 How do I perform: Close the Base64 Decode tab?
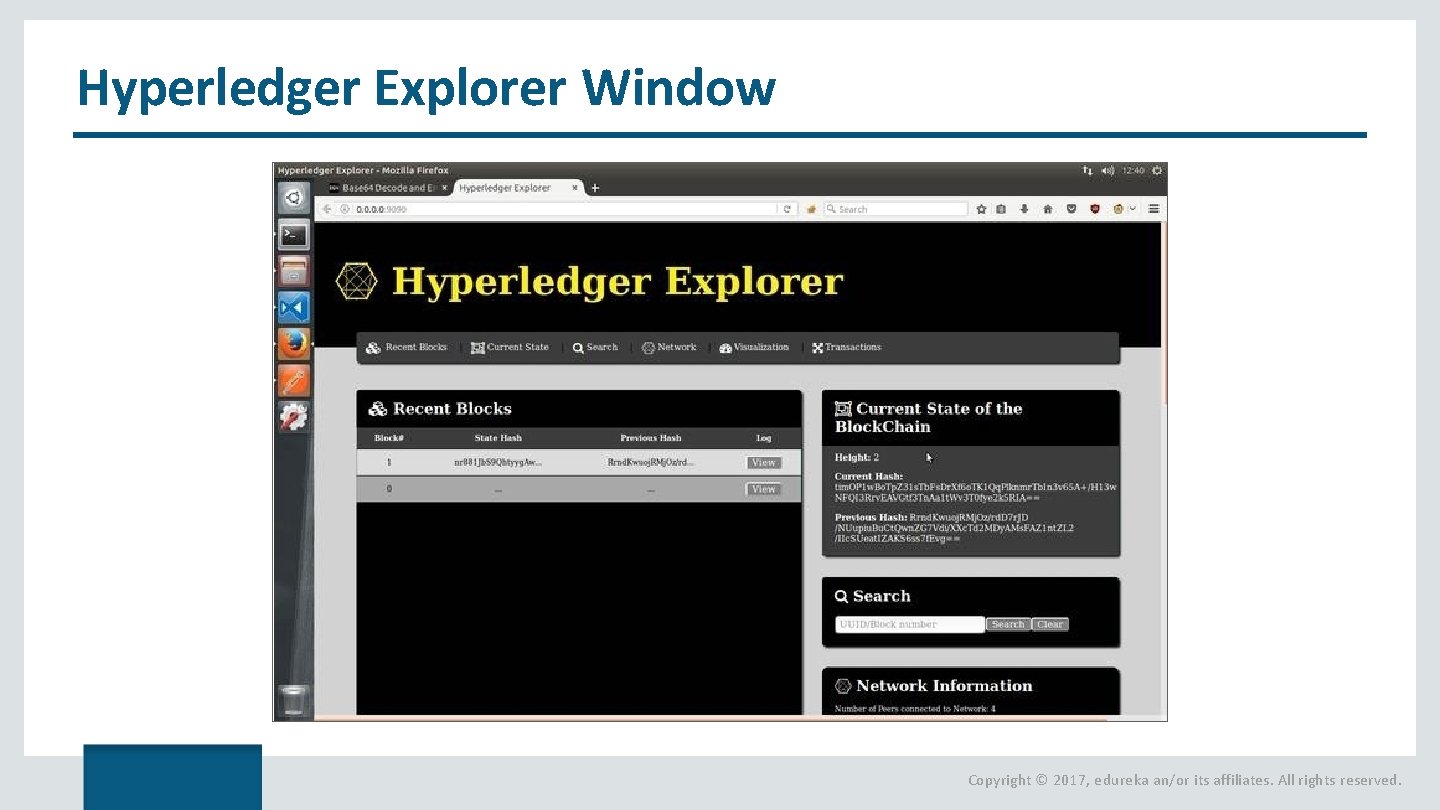coord(444,187)
